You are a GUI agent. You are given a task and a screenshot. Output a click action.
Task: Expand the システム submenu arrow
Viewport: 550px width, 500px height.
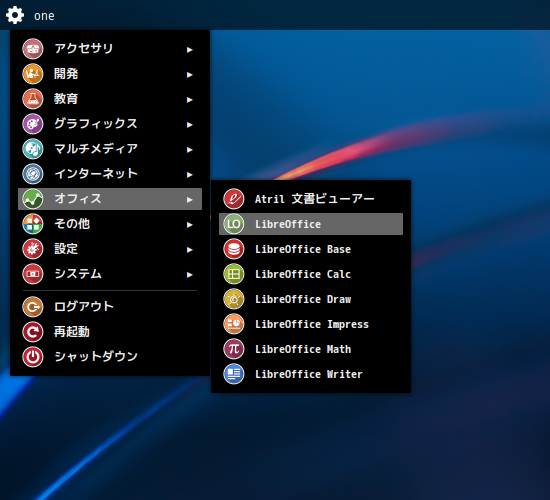click(x=190, y=275)
